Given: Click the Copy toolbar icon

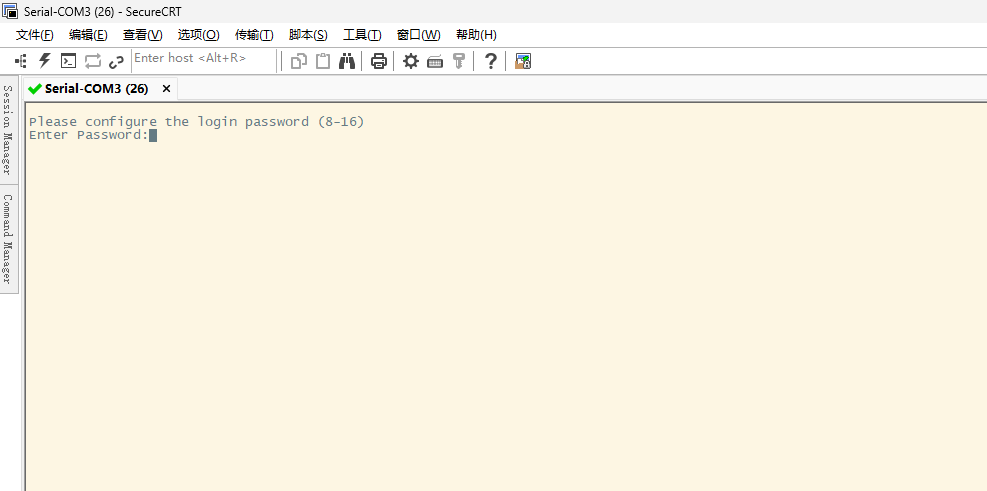Looking at the screenshot, I should [x=299, y=61].
